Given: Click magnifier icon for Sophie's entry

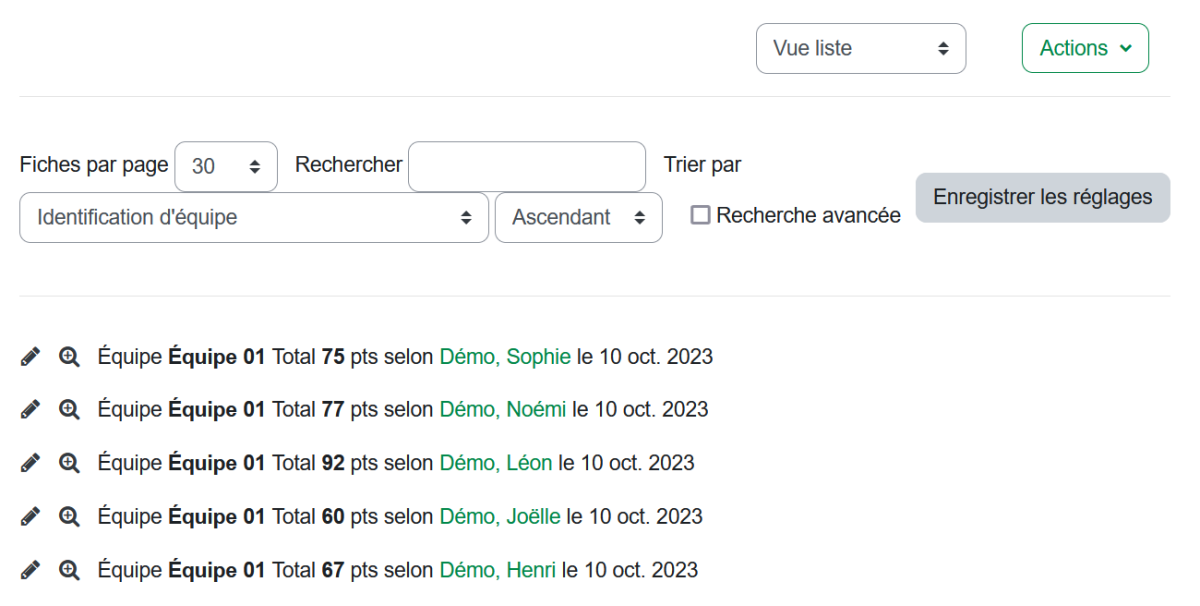Looking at the screenshot, I should (68, 357).
